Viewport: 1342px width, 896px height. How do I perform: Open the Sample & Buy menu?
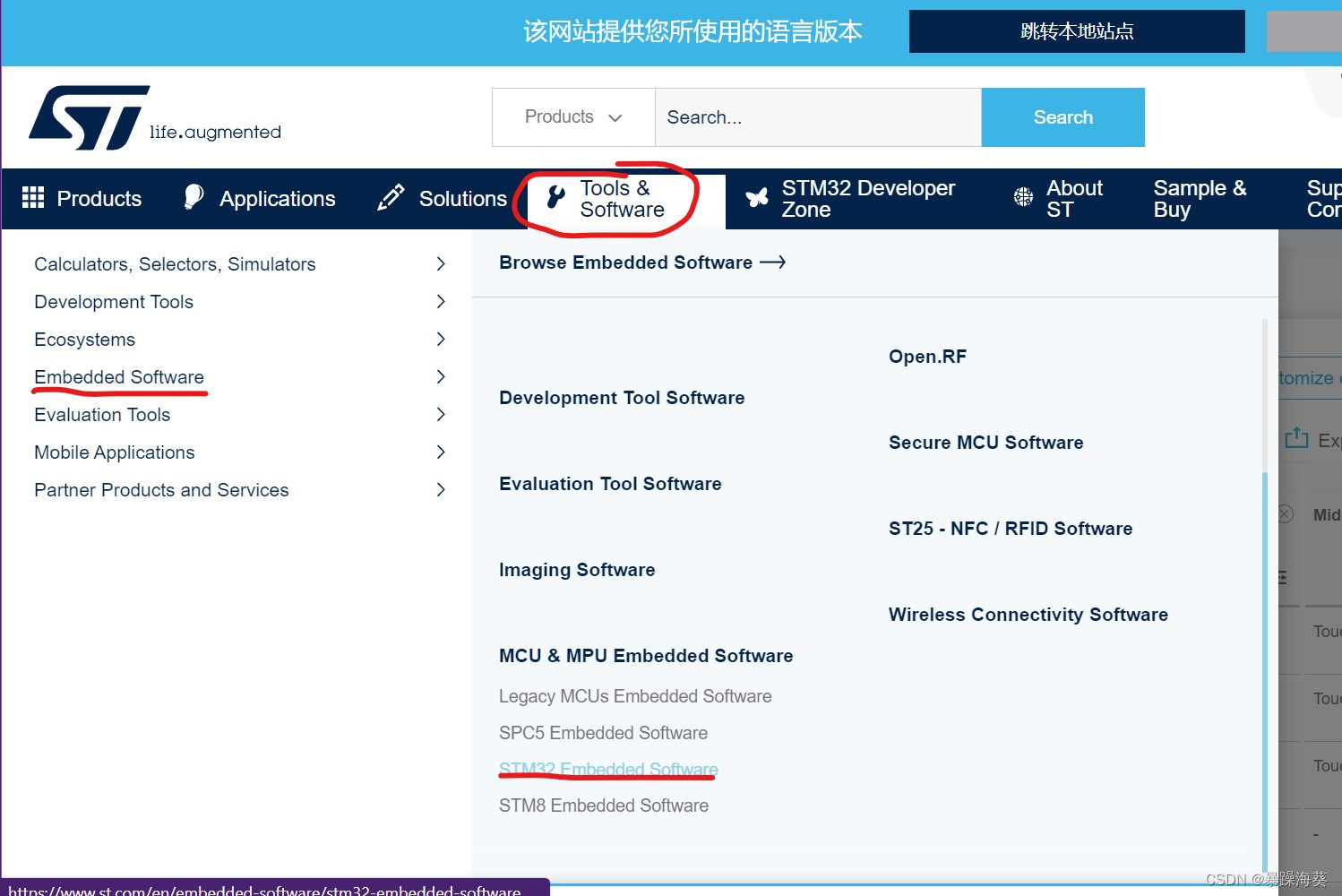(1200, 198)
